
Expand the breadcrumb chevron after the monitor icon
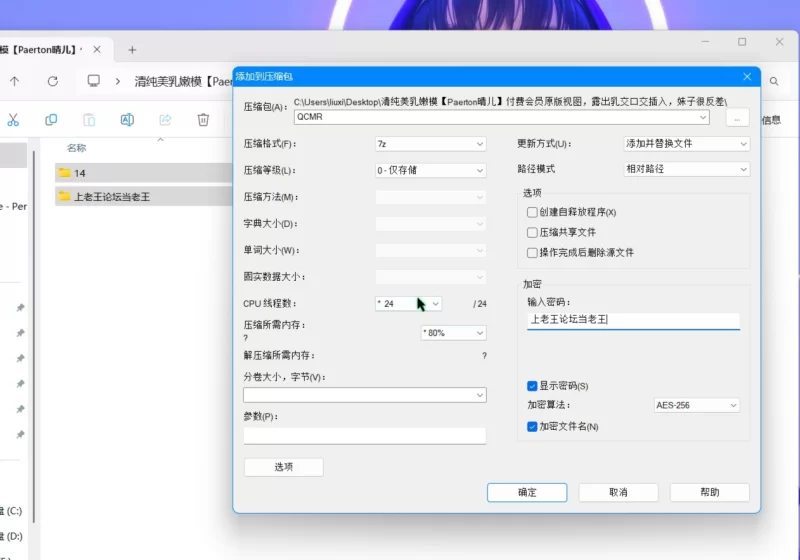(118, 81)
